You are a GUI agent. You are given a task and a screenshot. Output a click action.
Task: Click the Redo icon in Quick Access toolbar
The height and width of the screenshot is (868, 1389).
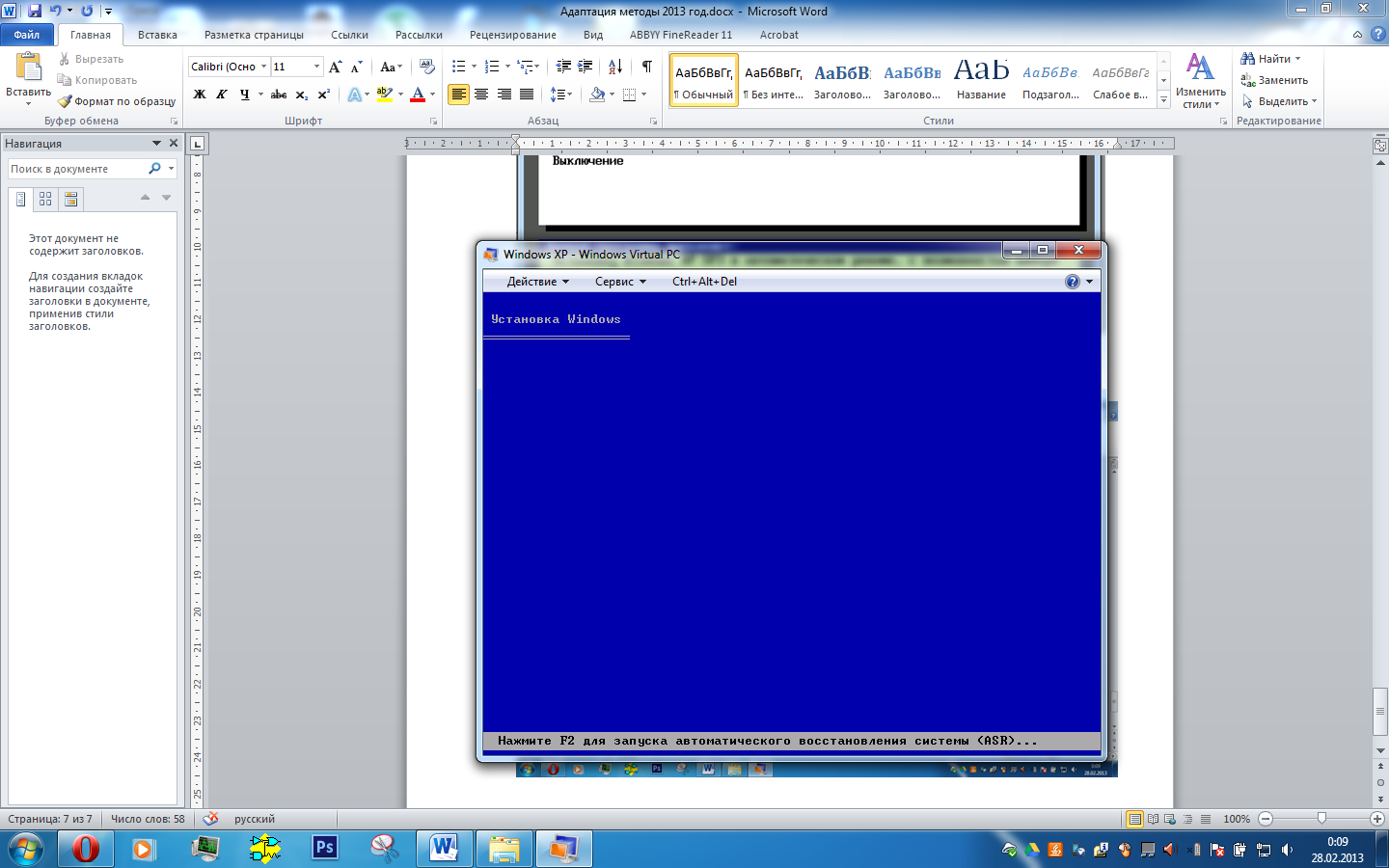tap(88, 11)
